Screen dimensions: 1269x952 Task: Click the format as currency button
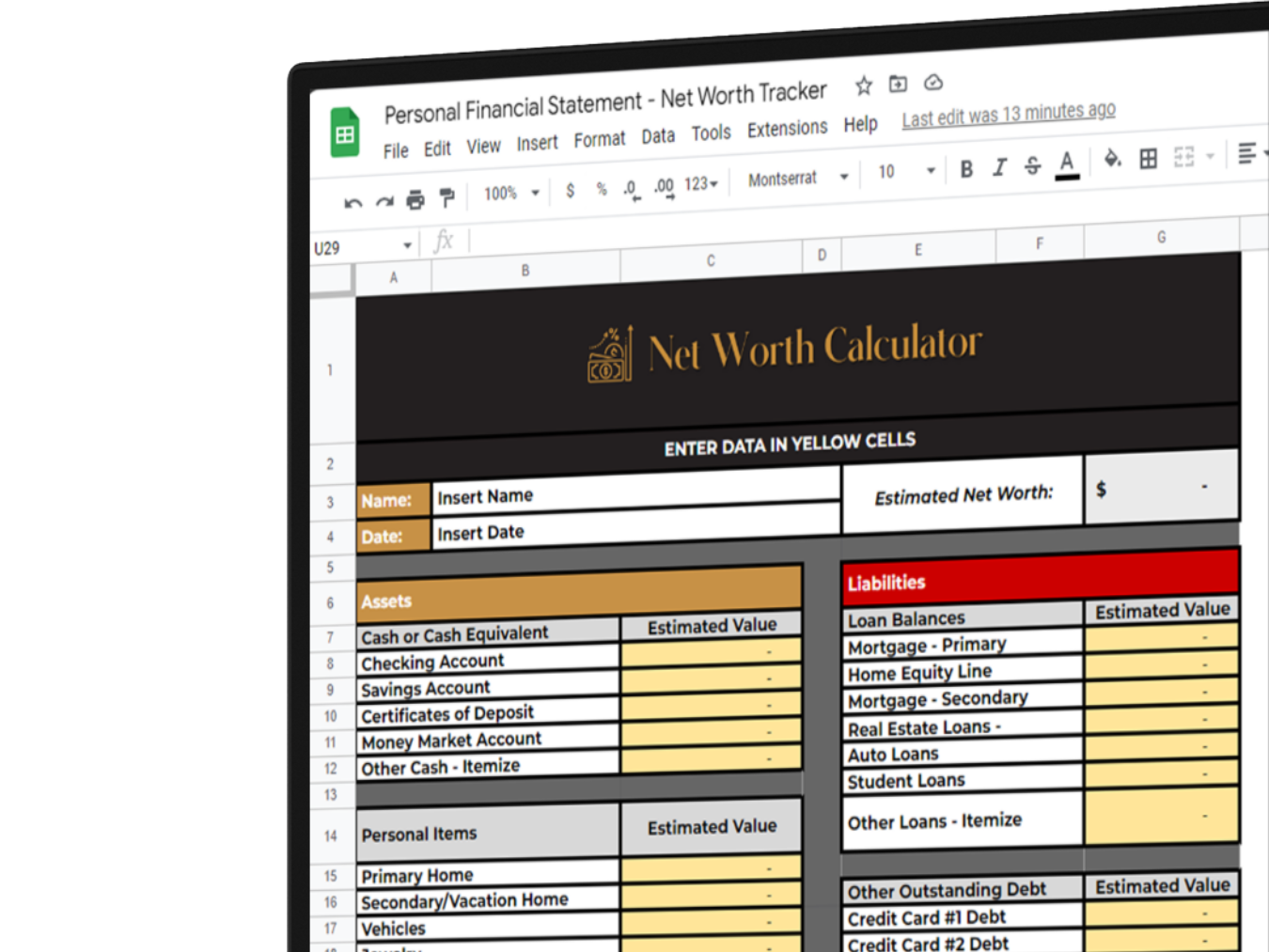[570, 191]
